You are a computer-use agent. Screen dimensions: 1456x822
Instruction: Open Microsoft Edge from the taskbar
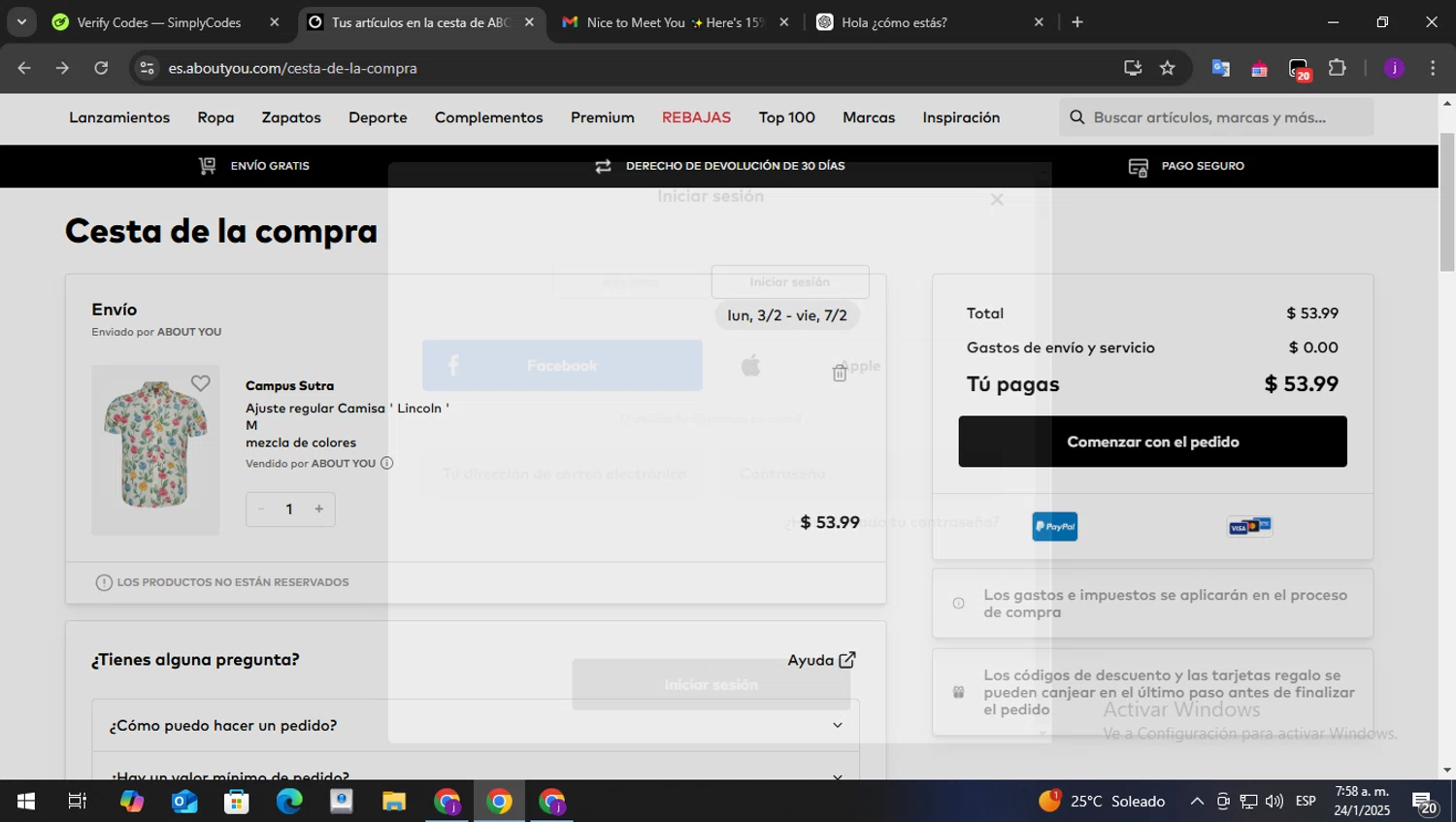[x=289, y=802]
